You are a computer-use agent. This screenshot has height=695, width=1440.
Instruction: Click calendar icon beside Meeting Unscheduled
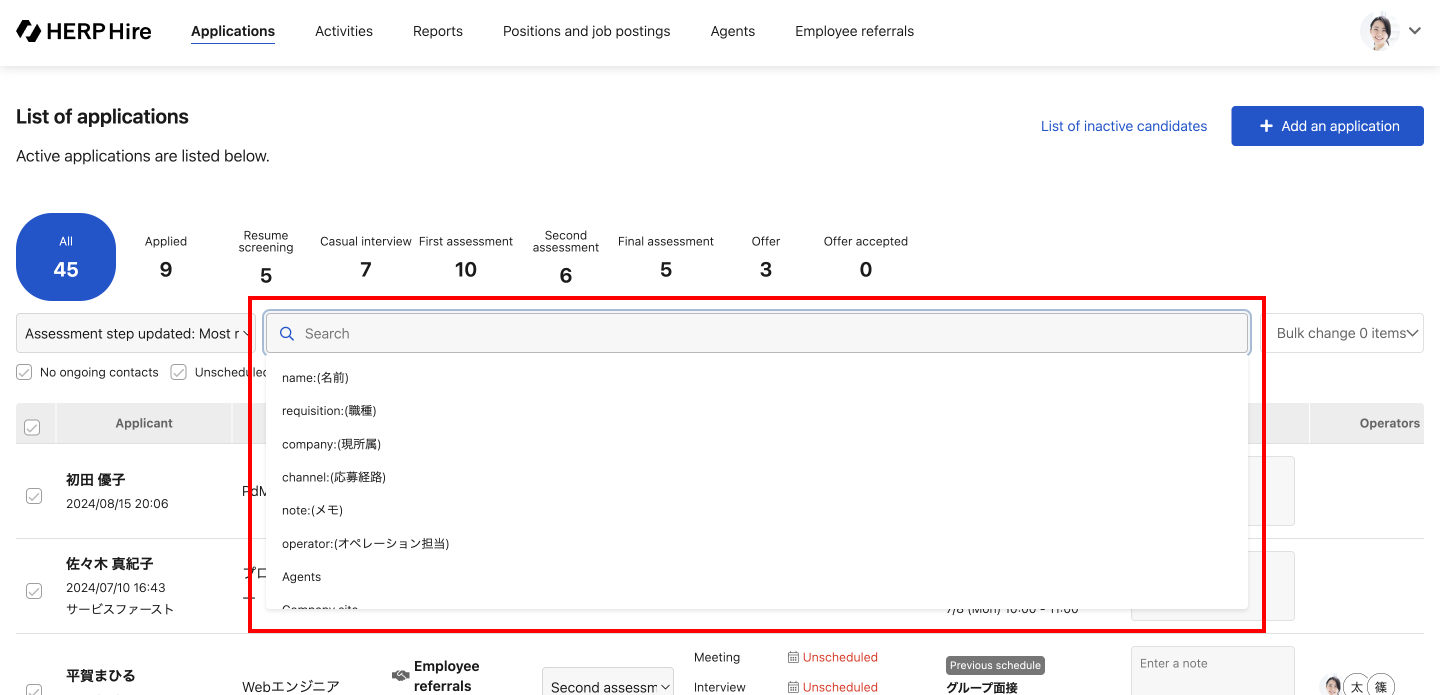pos(793,657)
